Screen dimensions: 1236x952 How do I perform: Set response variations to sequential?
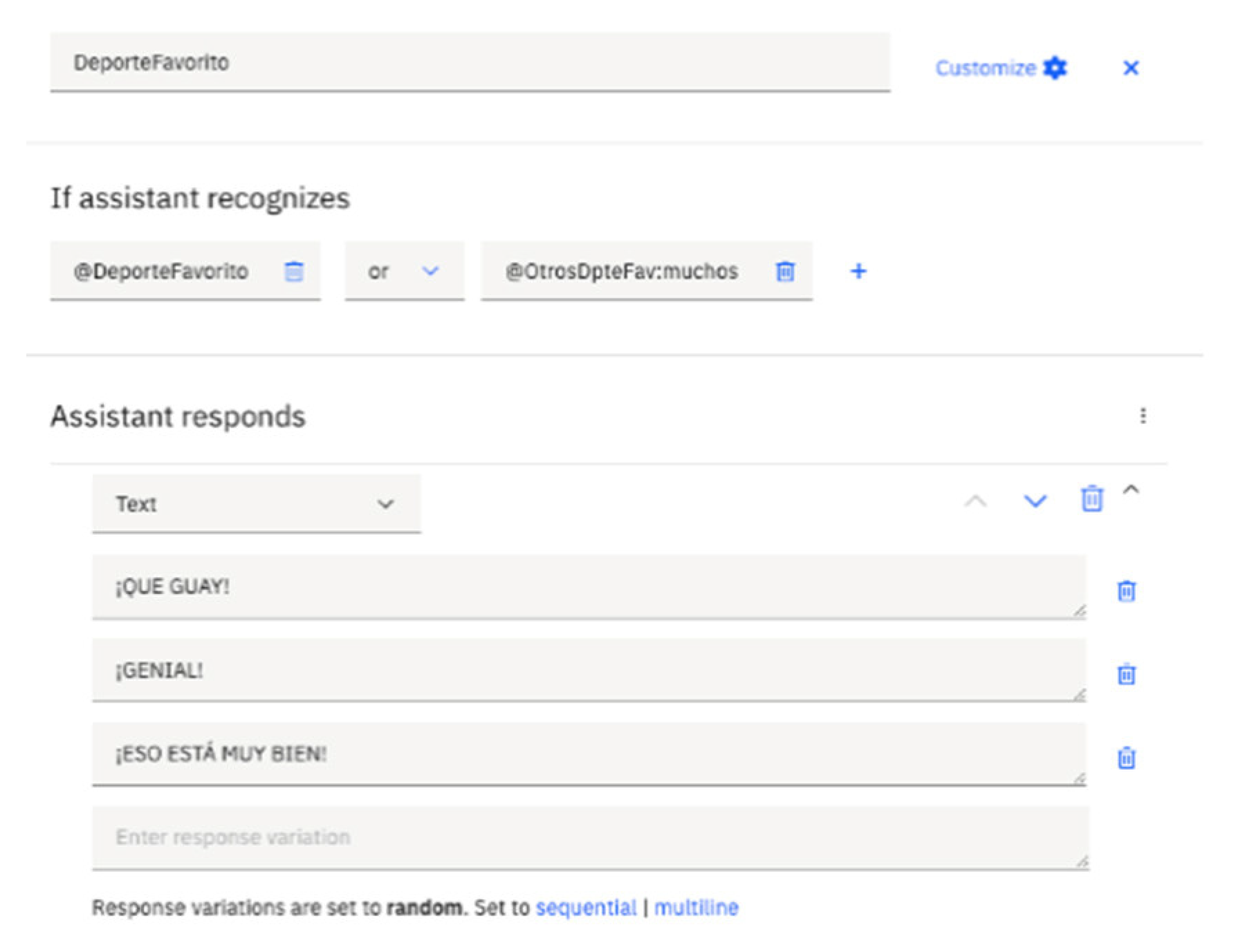point(585,907)
